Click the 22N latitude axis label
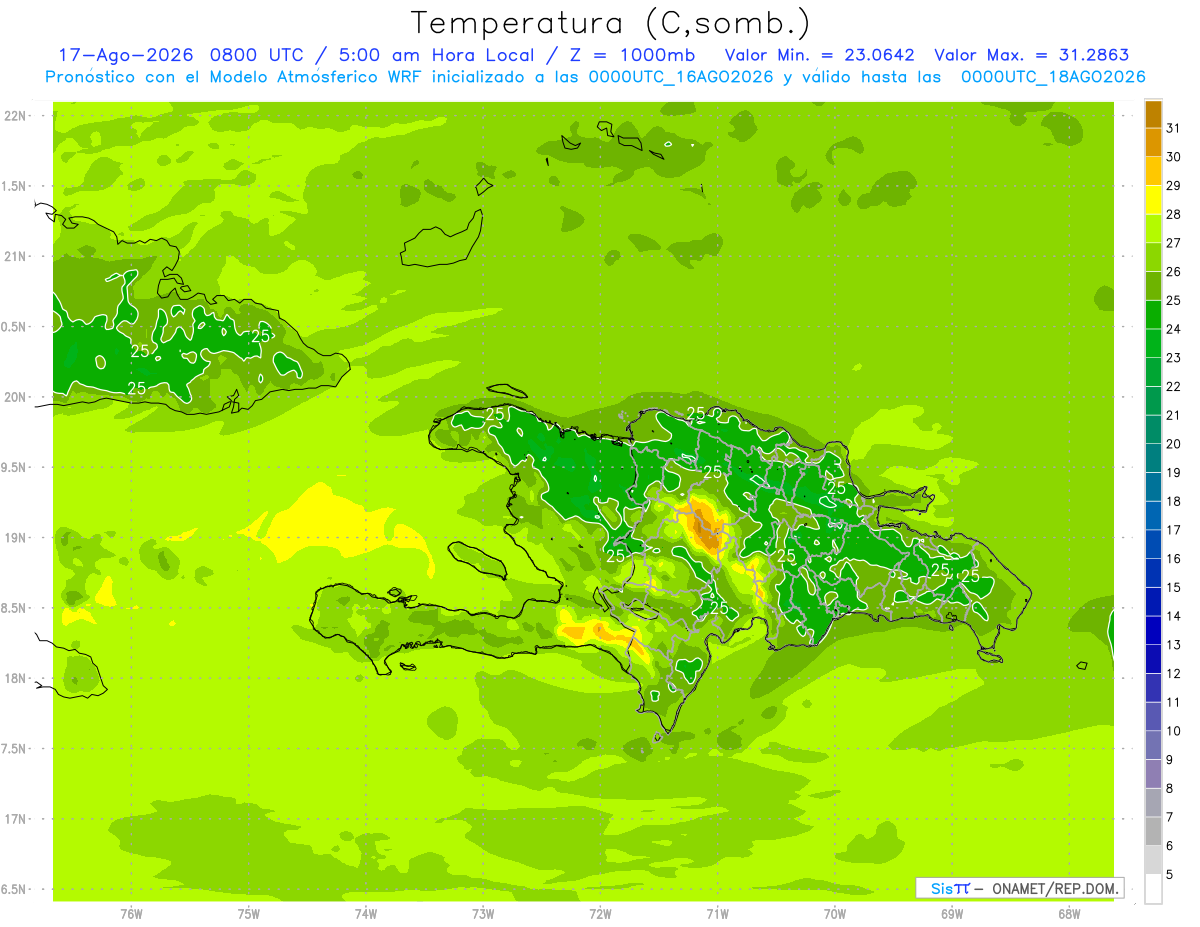Screen dimensions: 1200x927 [15, 116]
